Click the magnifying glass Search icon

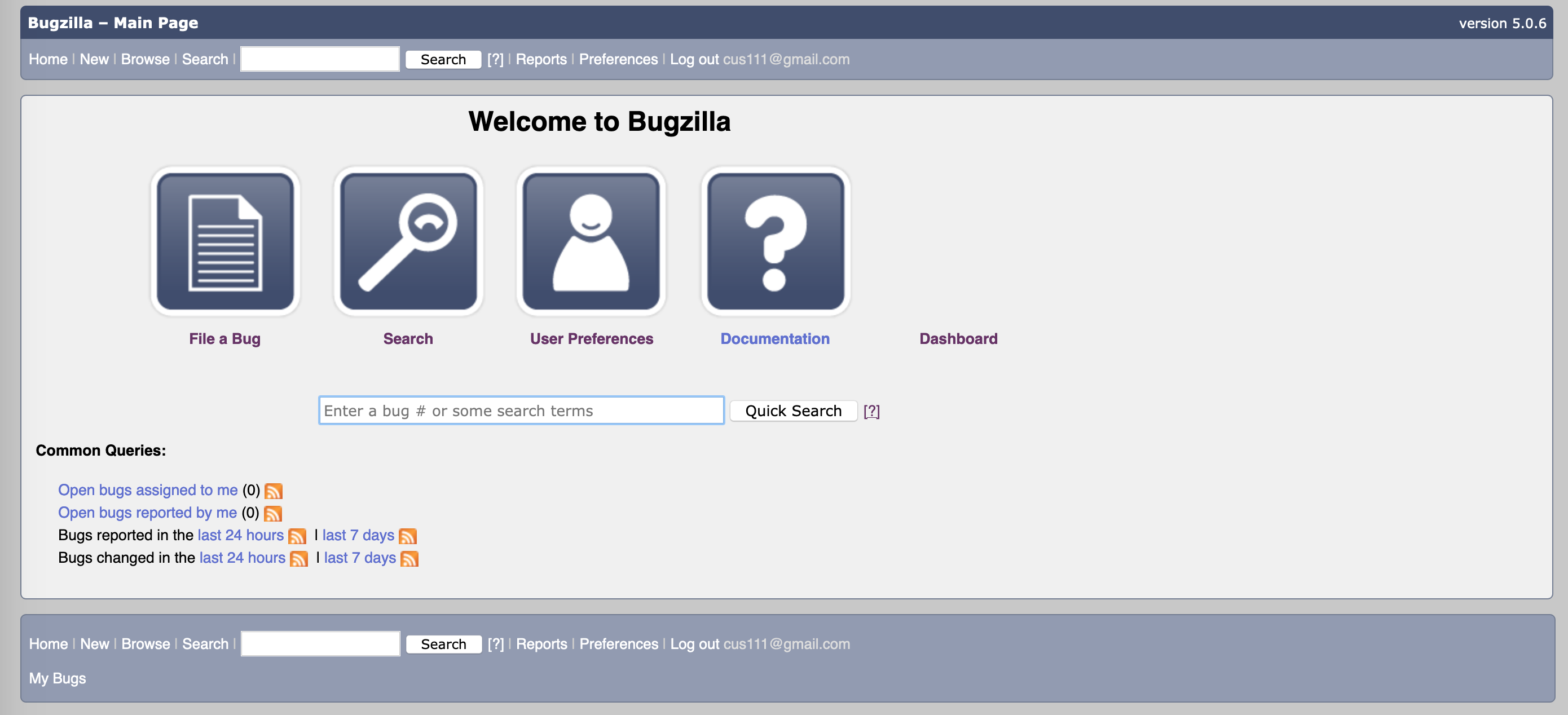408,241
